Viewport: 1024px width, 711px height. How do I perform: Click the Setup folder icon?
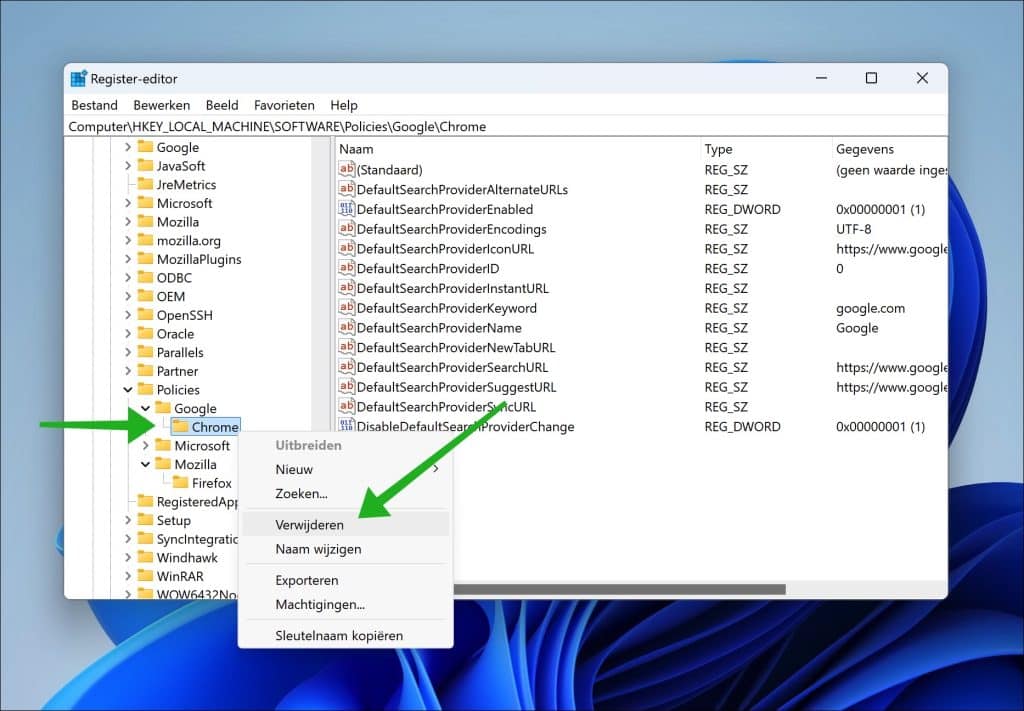145,520
